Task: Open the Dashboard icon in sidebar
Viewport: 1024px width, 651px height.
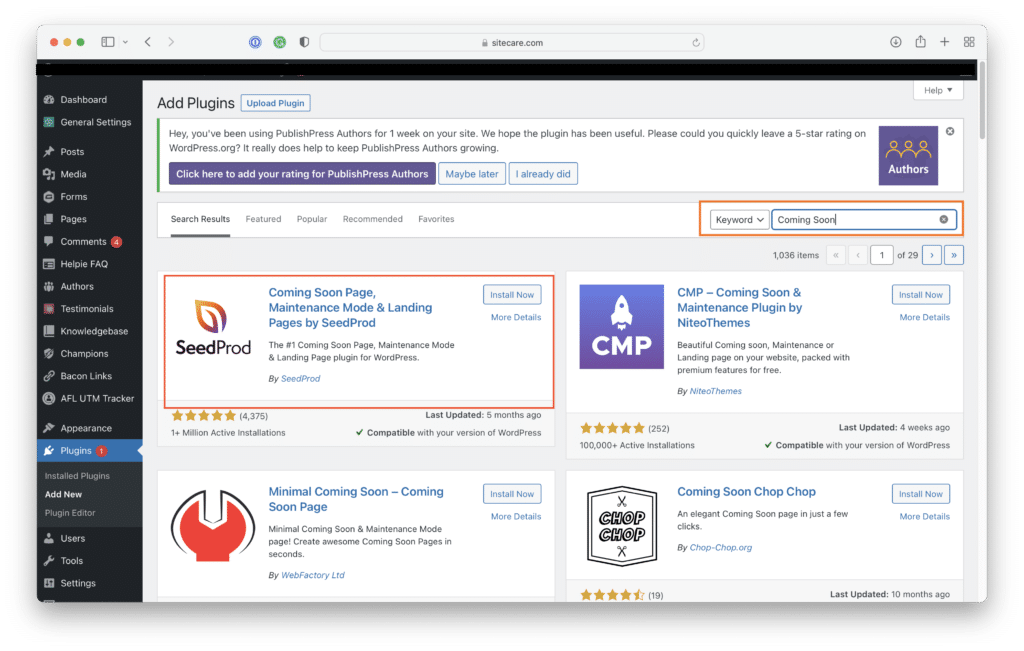Action: click(49, 100)
